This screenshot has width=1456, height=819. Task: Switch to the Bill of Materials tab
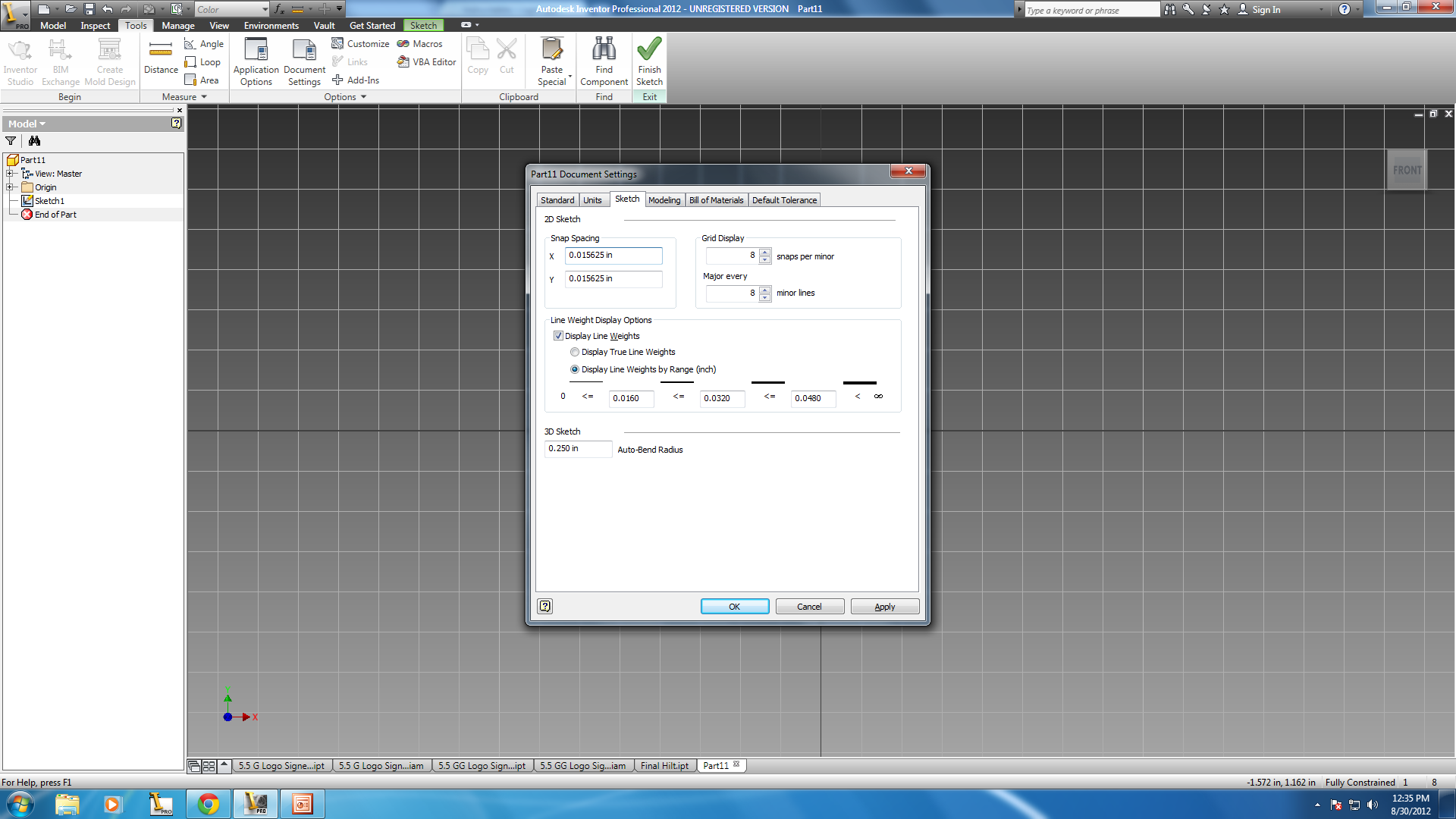point(716,200)
